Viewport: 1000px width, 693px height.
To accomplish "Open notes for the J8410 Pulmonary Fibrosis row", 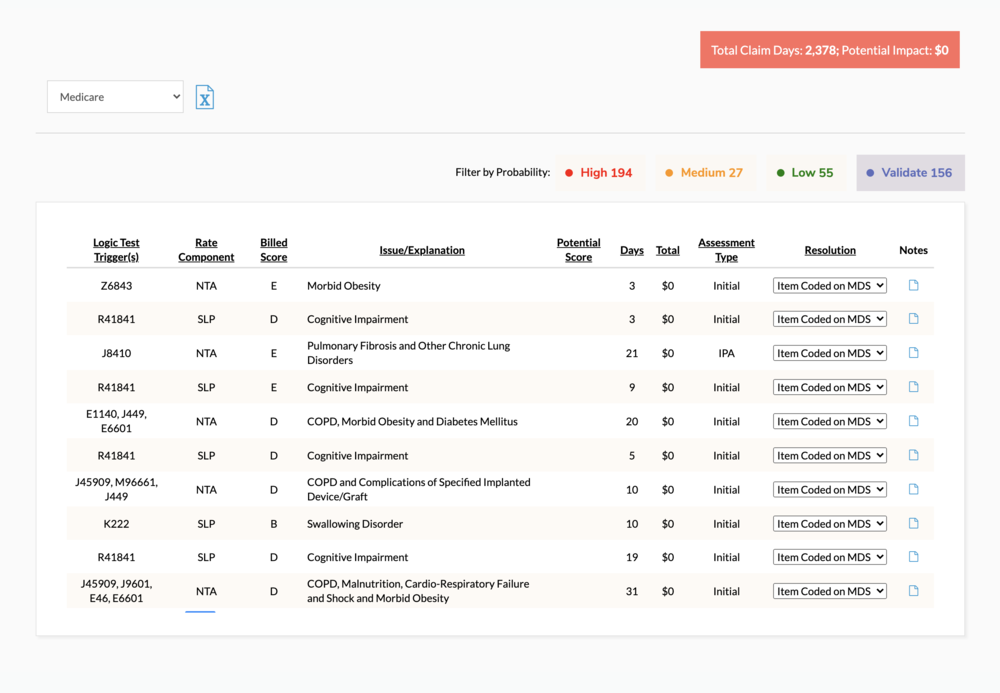I will click(x=913, y=353).
